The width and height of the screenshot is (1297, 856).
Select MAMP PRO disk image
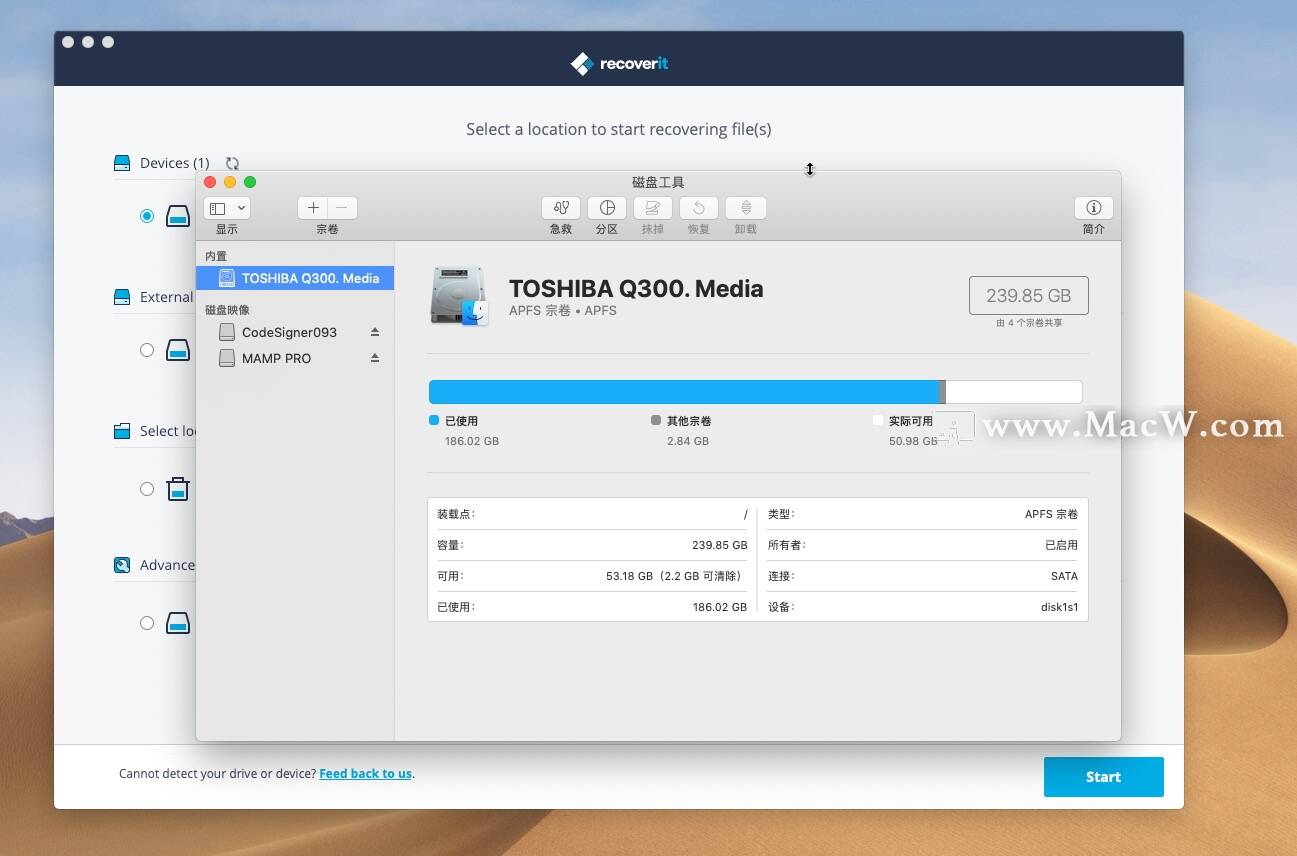(276, 358)
